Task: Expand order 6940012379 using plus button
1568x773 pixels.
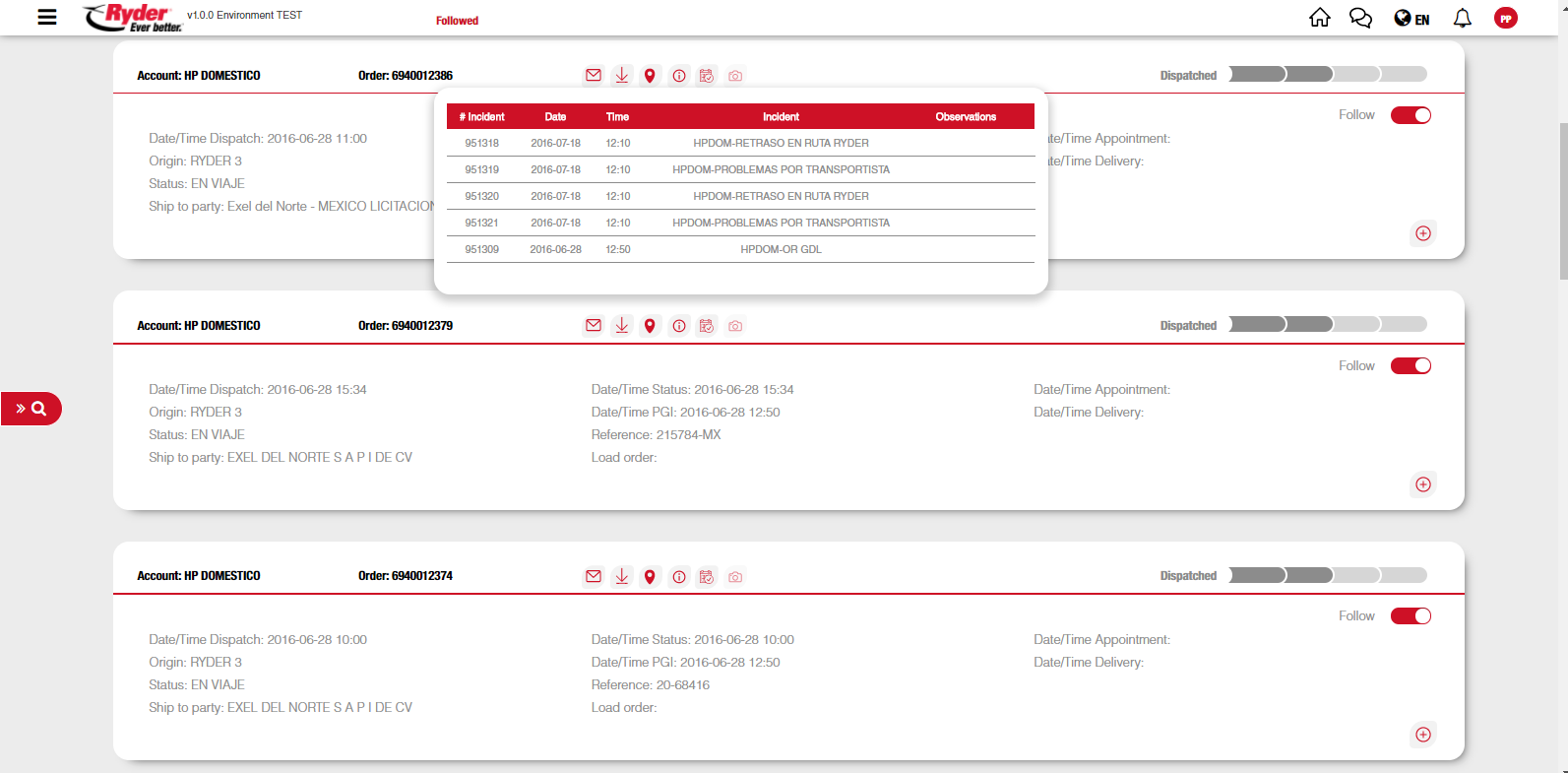Action: [x=1422, y=484]
